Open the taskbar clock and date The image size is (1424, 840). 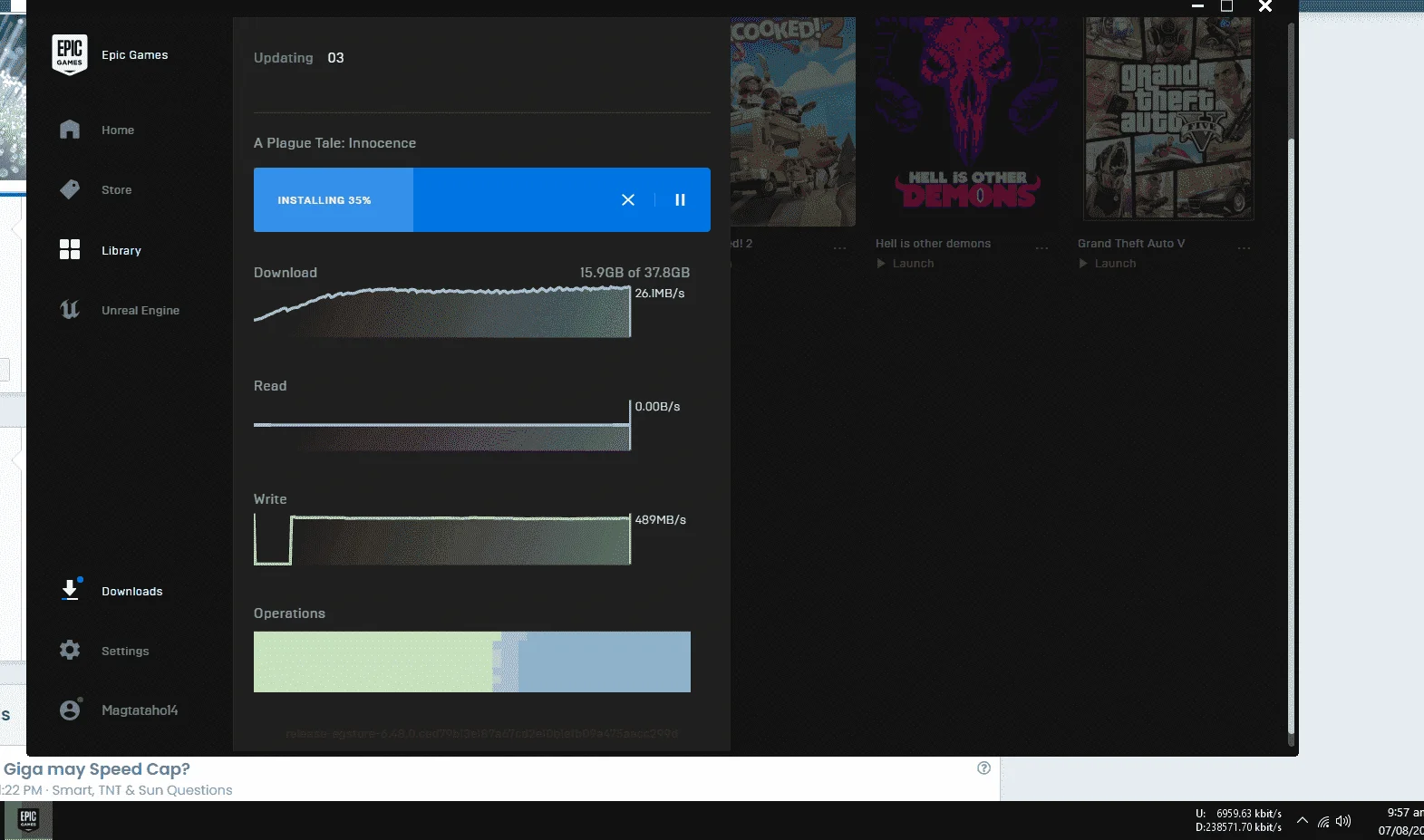pyautogui.click(x=1401, y=821)
